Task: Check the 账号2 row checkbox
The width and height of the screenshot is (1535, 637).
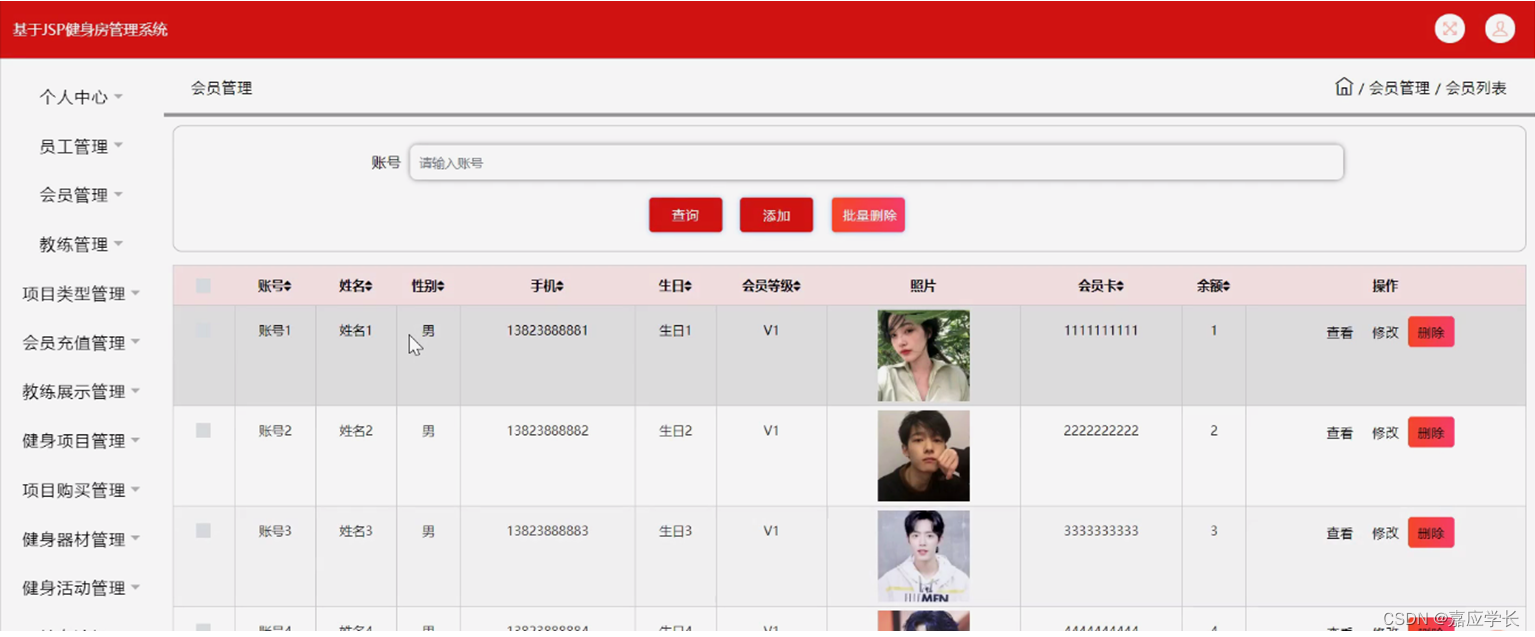Action: pos(204,430)
